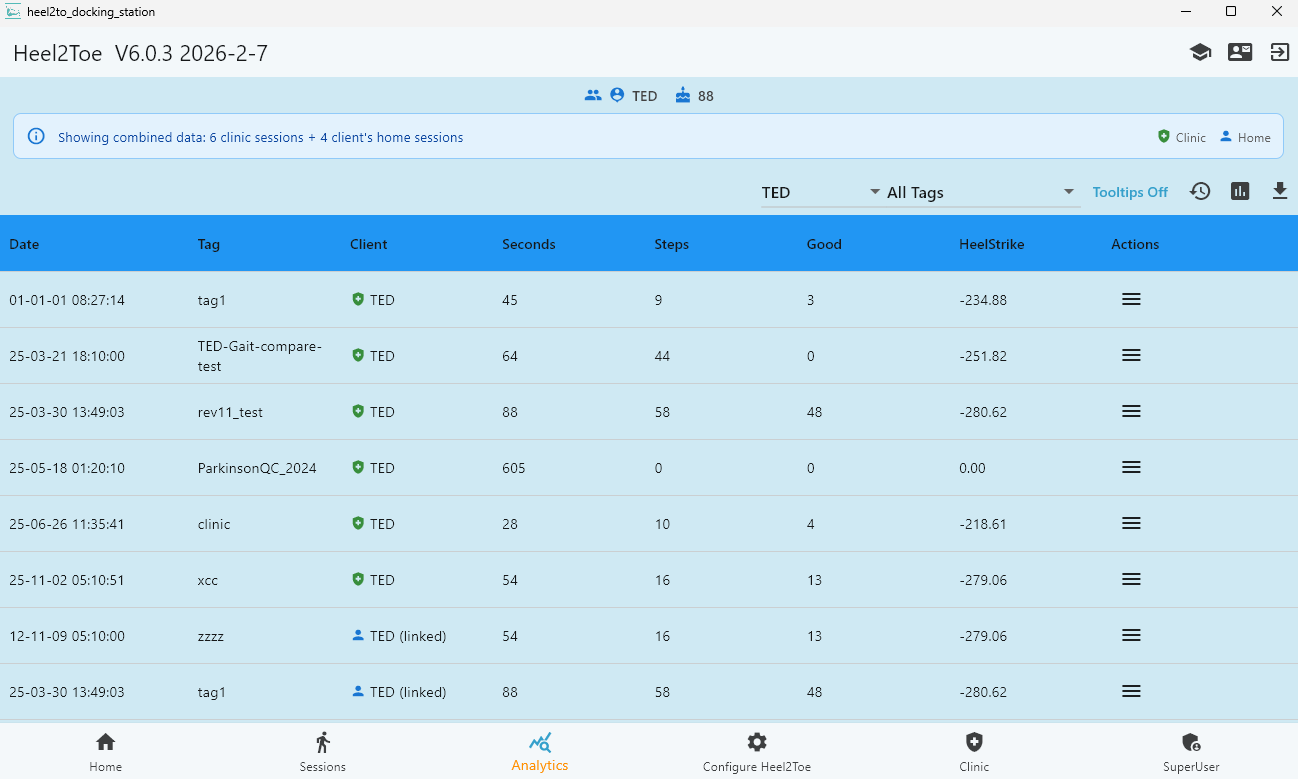This screenshot has height=779, width=1298.
Task: Toggle the Home sessions filter
Action: point(1245,137)
